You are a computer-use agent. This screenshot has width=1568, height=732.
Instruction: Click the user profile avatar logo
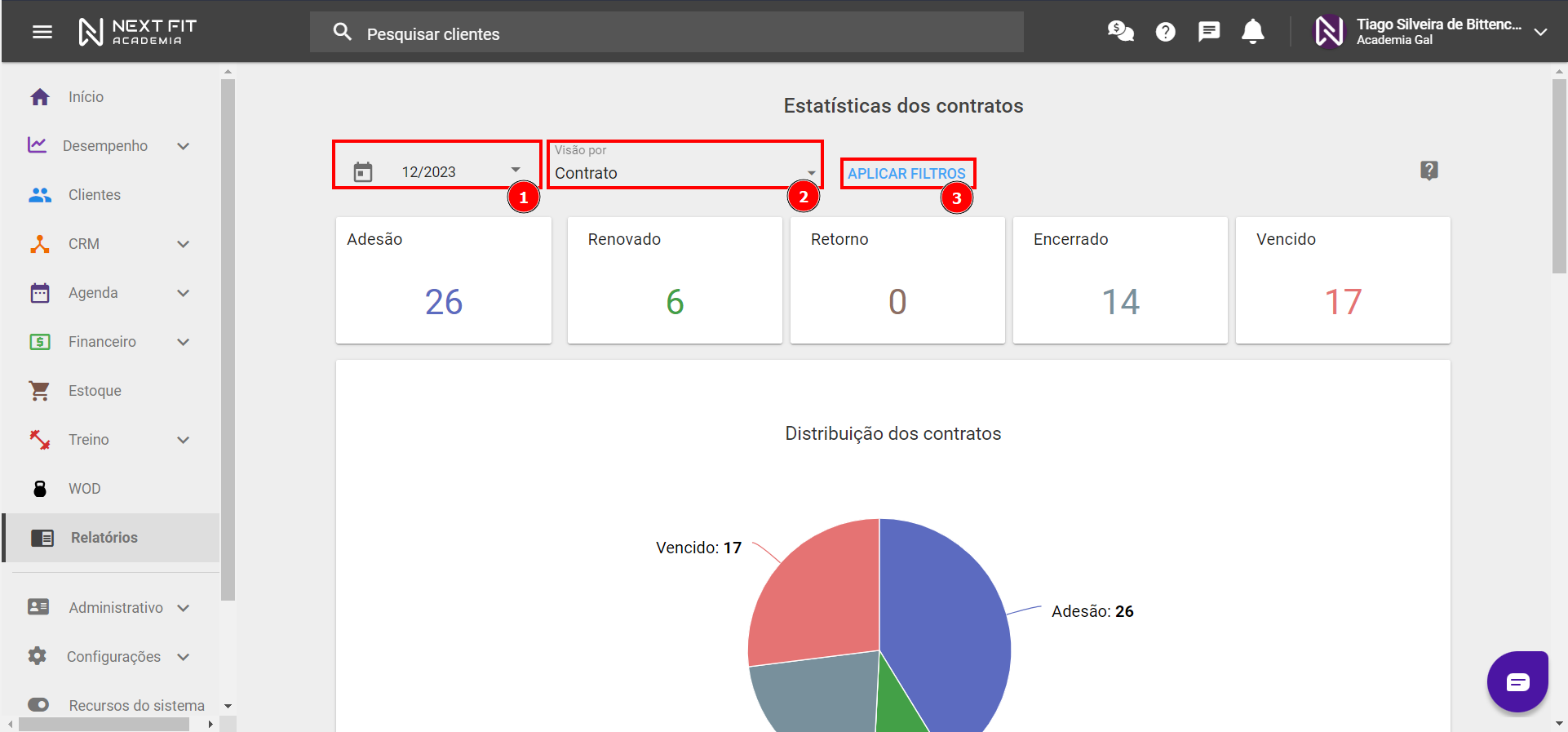tap(1328, 32)
